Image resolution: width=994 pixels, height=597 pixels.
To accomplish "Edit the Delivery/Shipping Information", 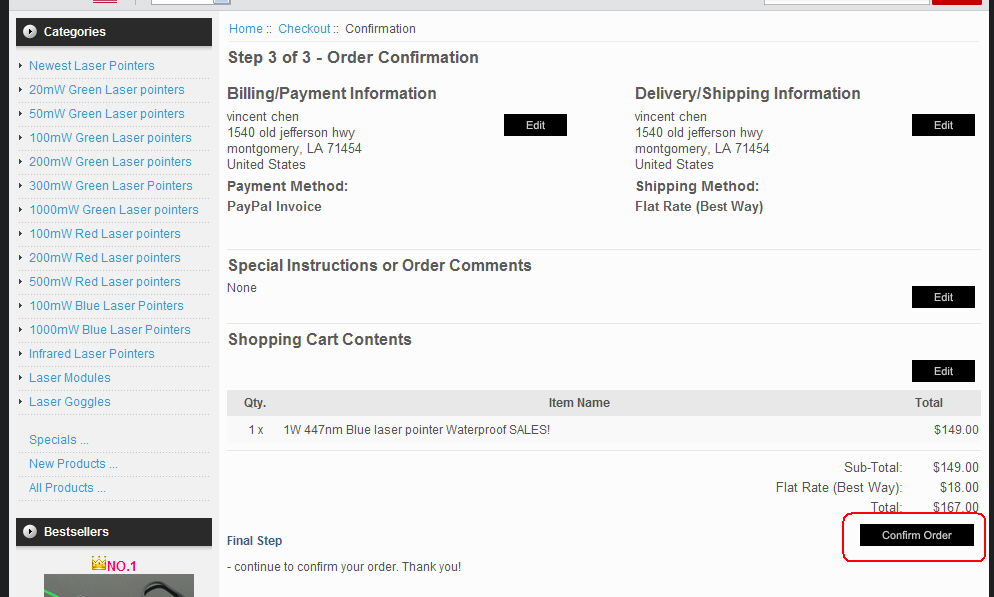I will point(943,125).
